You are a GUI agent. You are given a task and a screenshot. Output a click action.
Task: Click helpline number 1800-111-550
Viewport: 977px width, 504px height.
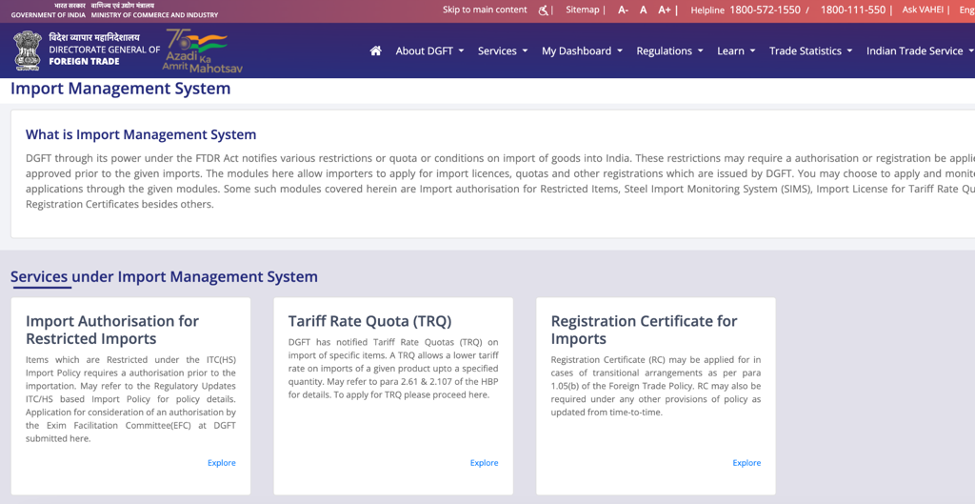coord(853,10)
